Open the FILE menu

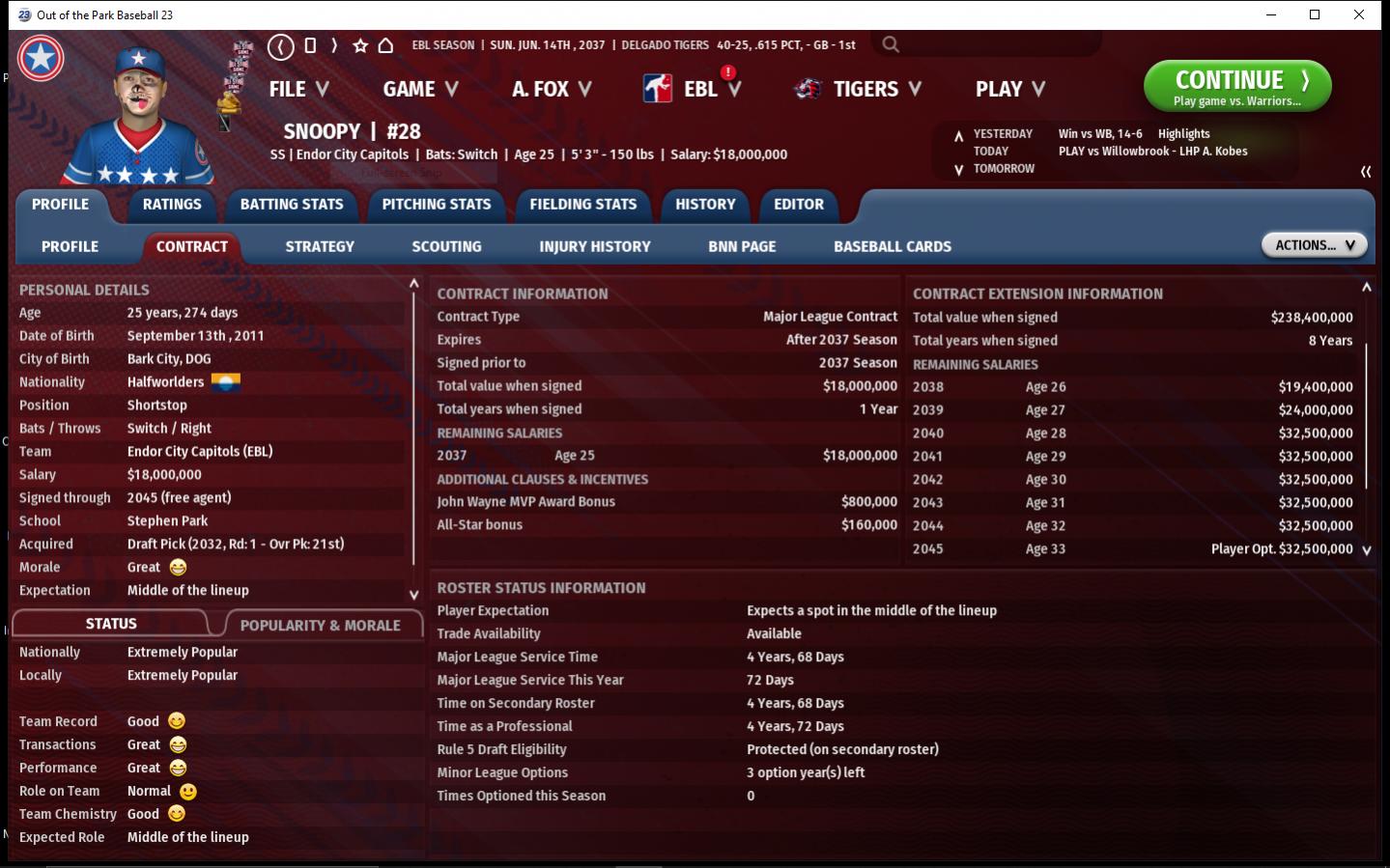click(x=299, y=89)
